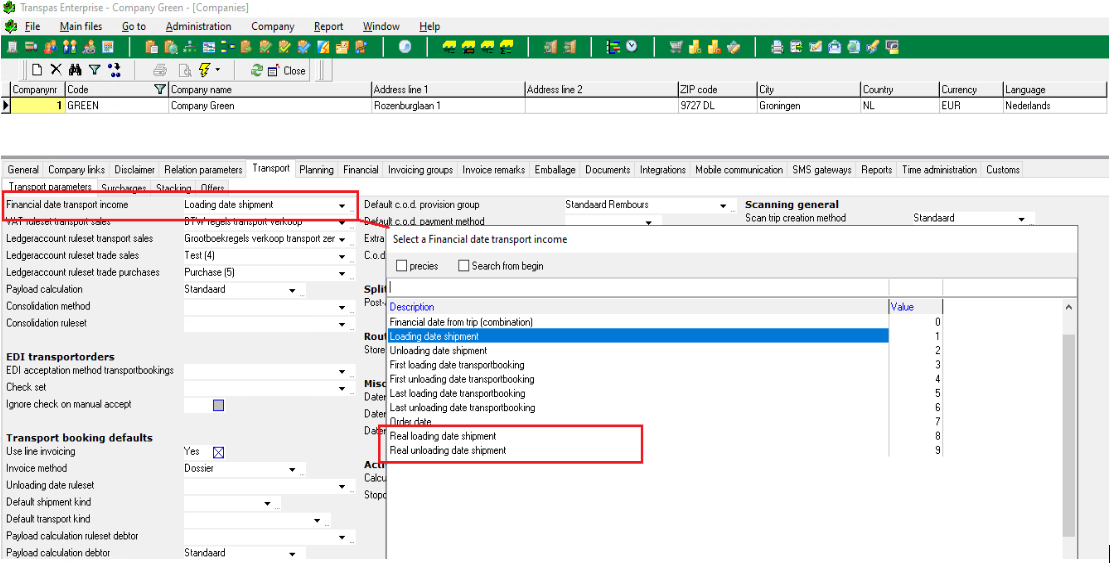Image resolution: width=1110 pixels, height=563 pixels.
Task: Click the filter funnel toolbar icon
Action: (94, 70)
